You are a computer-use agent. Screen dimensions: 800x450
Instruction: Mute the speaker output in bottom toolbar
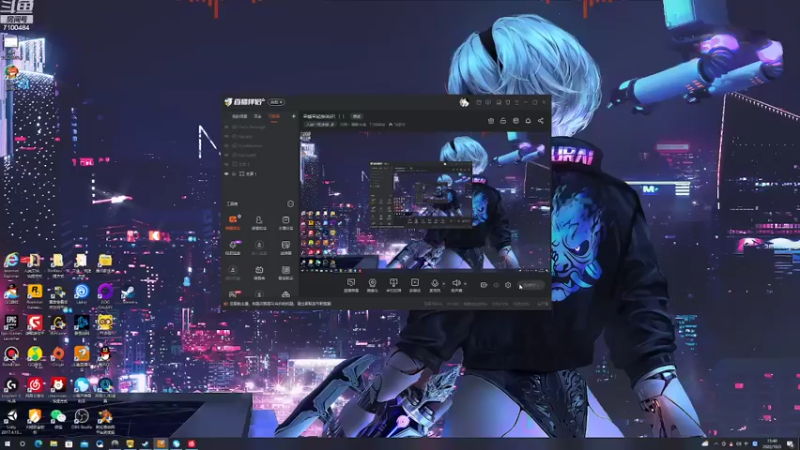456,285
